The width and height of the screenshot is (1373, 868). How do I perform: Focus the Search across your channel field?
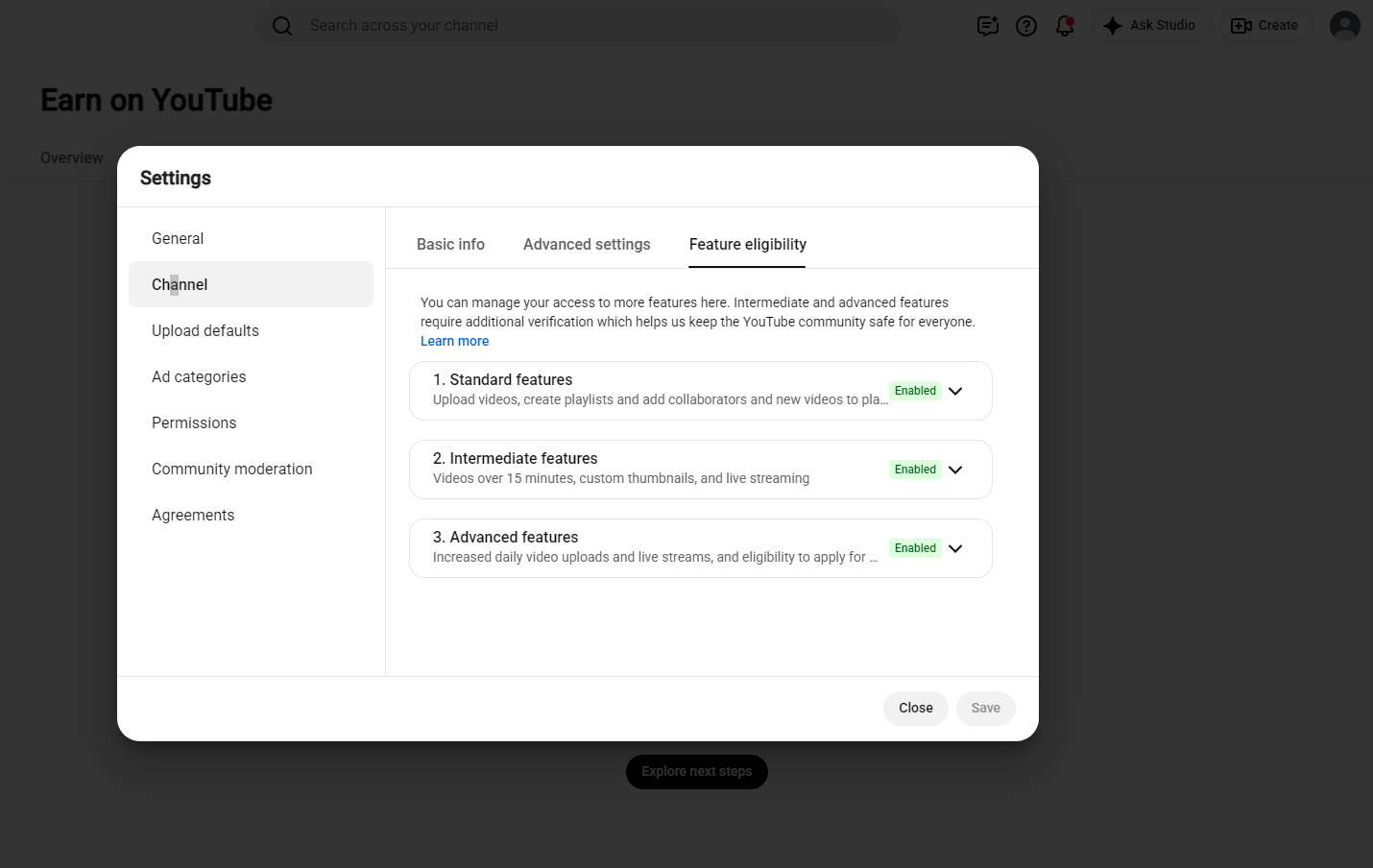pos(580,26)
